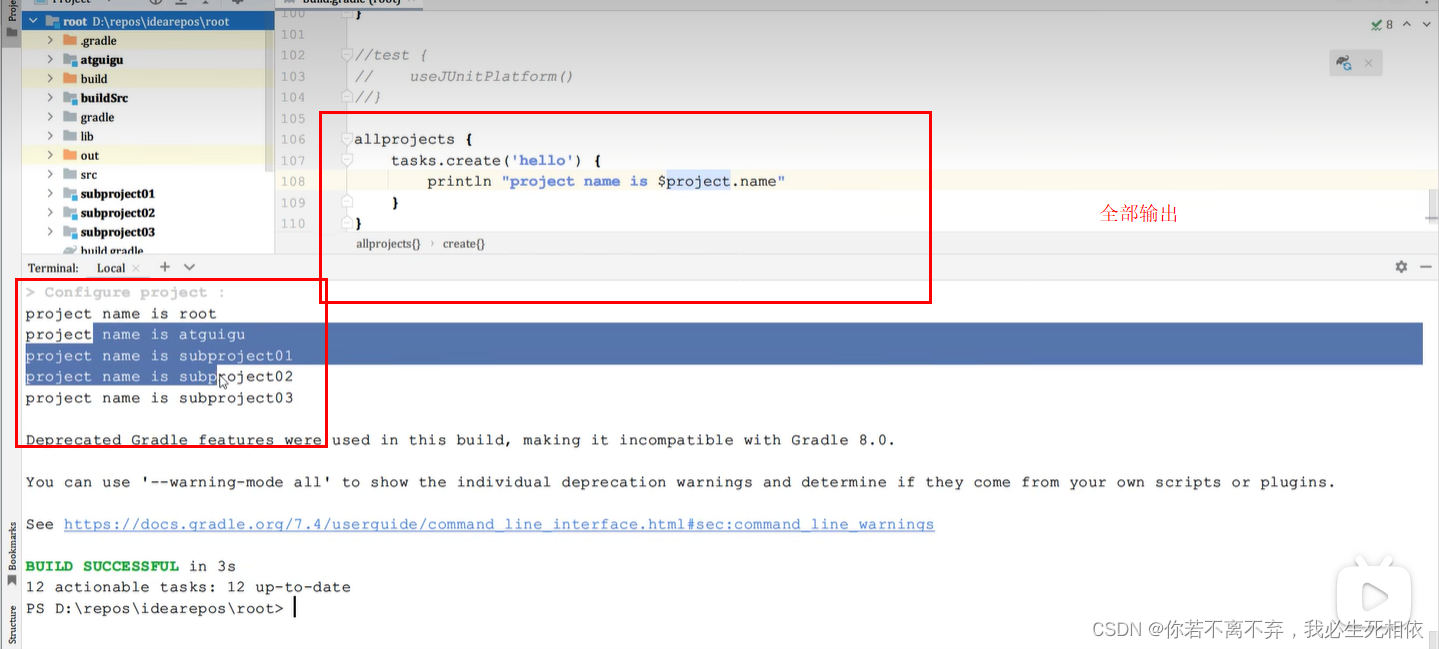Jump to next highlighted problem arrow
Image resolution: width=1439 pixels, height=649 pixels.
[x=1427, y=24]
